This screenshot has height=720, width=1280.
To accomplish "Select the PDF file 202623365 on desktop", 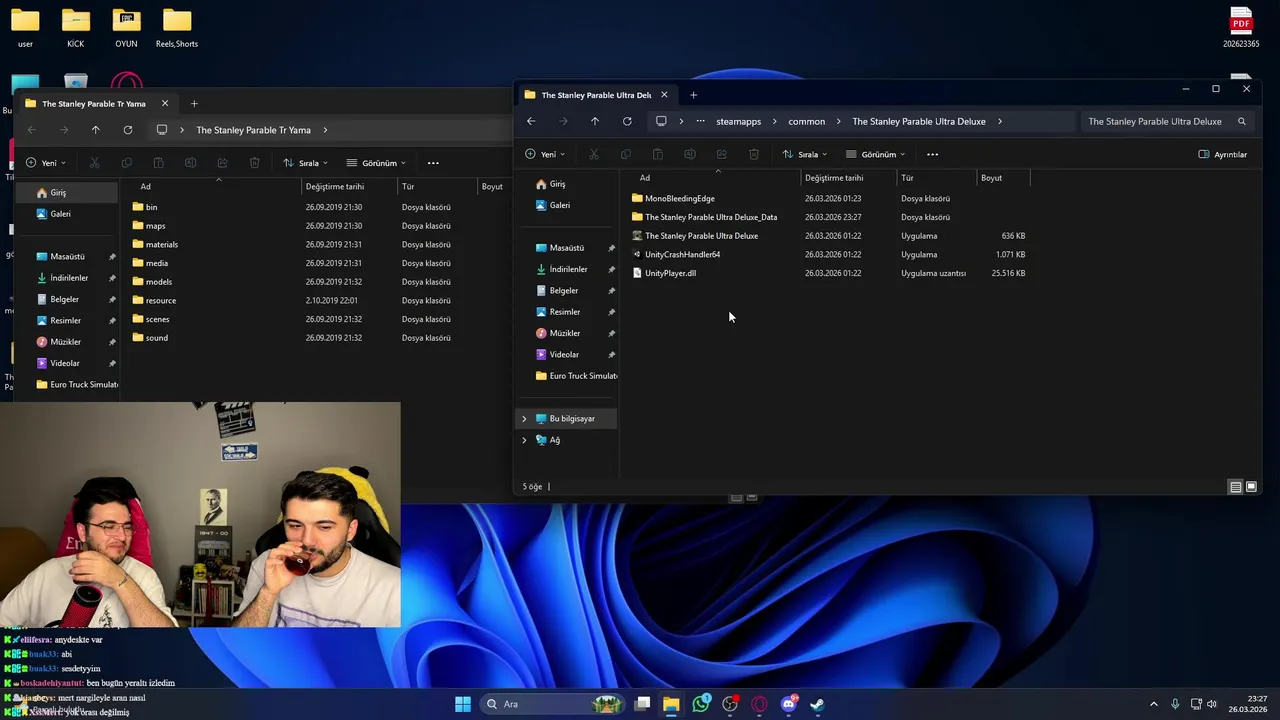I will 1241,27.
